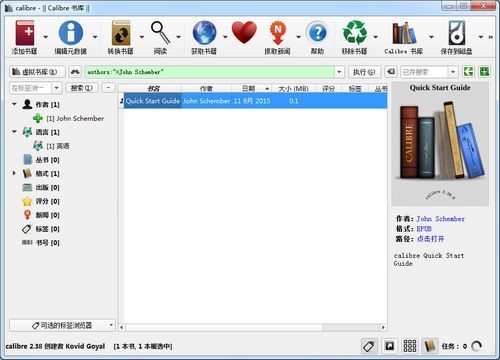Click the Convert books brown book icon

(121, 33)
